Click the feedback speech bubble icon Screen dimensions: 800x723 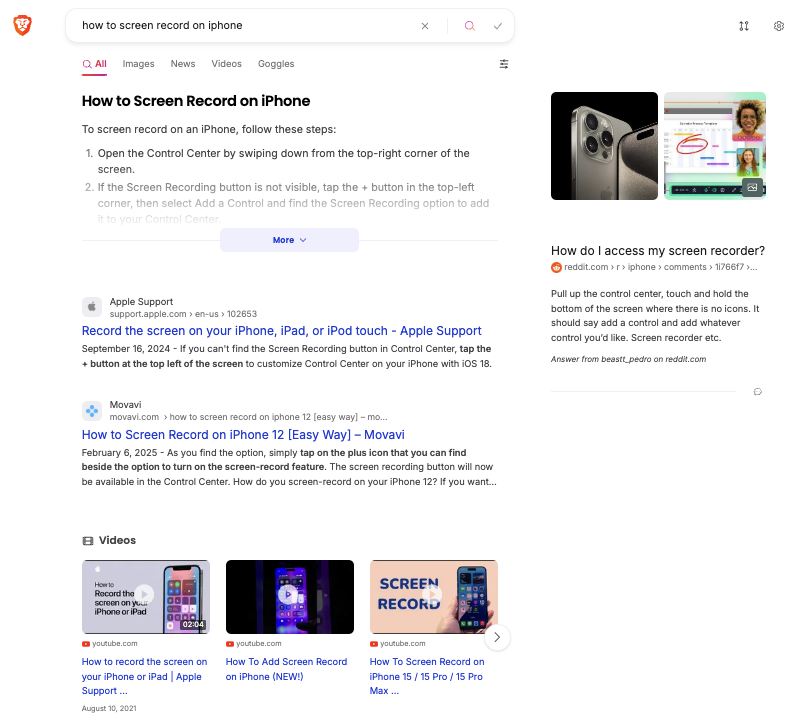click(x=757, y=392)
